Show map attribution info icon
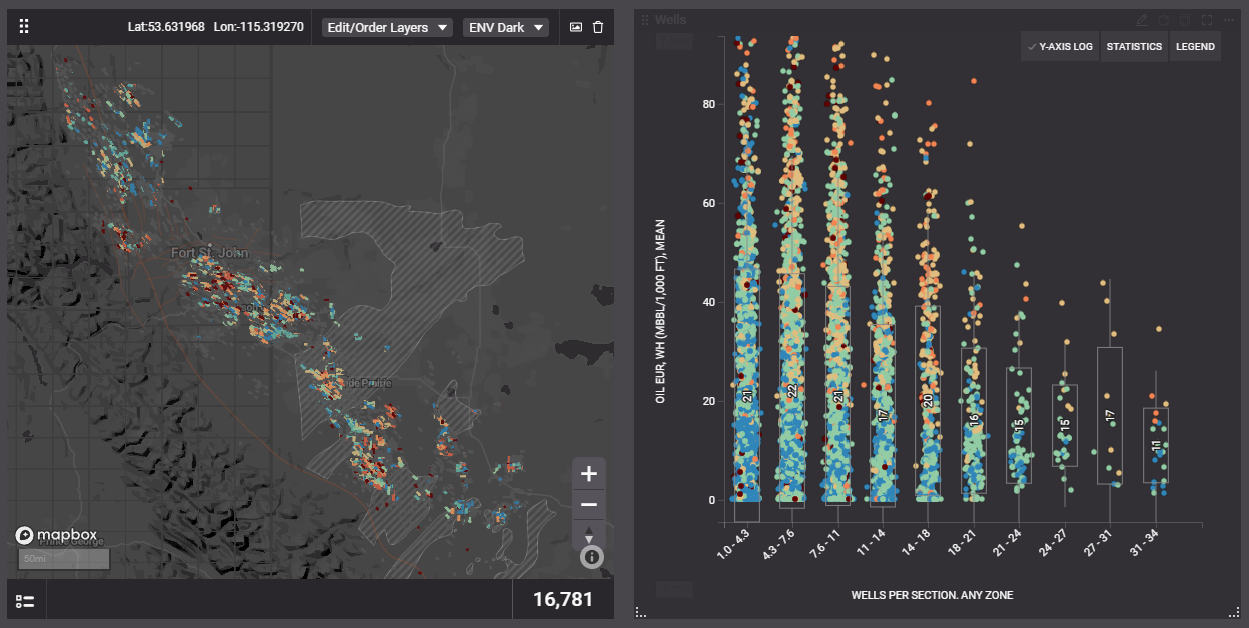 [x=592, y=556]
